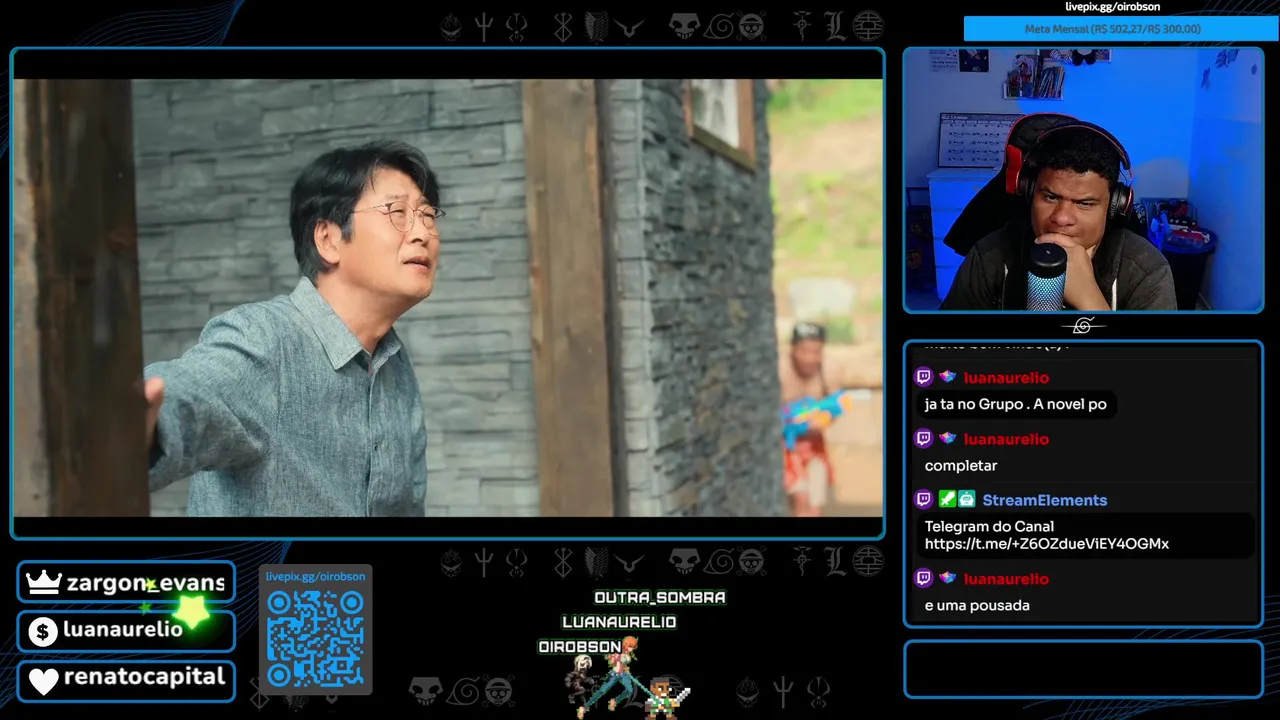
Task: Click the Twitch icon above 'completar' message
Action: (x=923, y=439)
